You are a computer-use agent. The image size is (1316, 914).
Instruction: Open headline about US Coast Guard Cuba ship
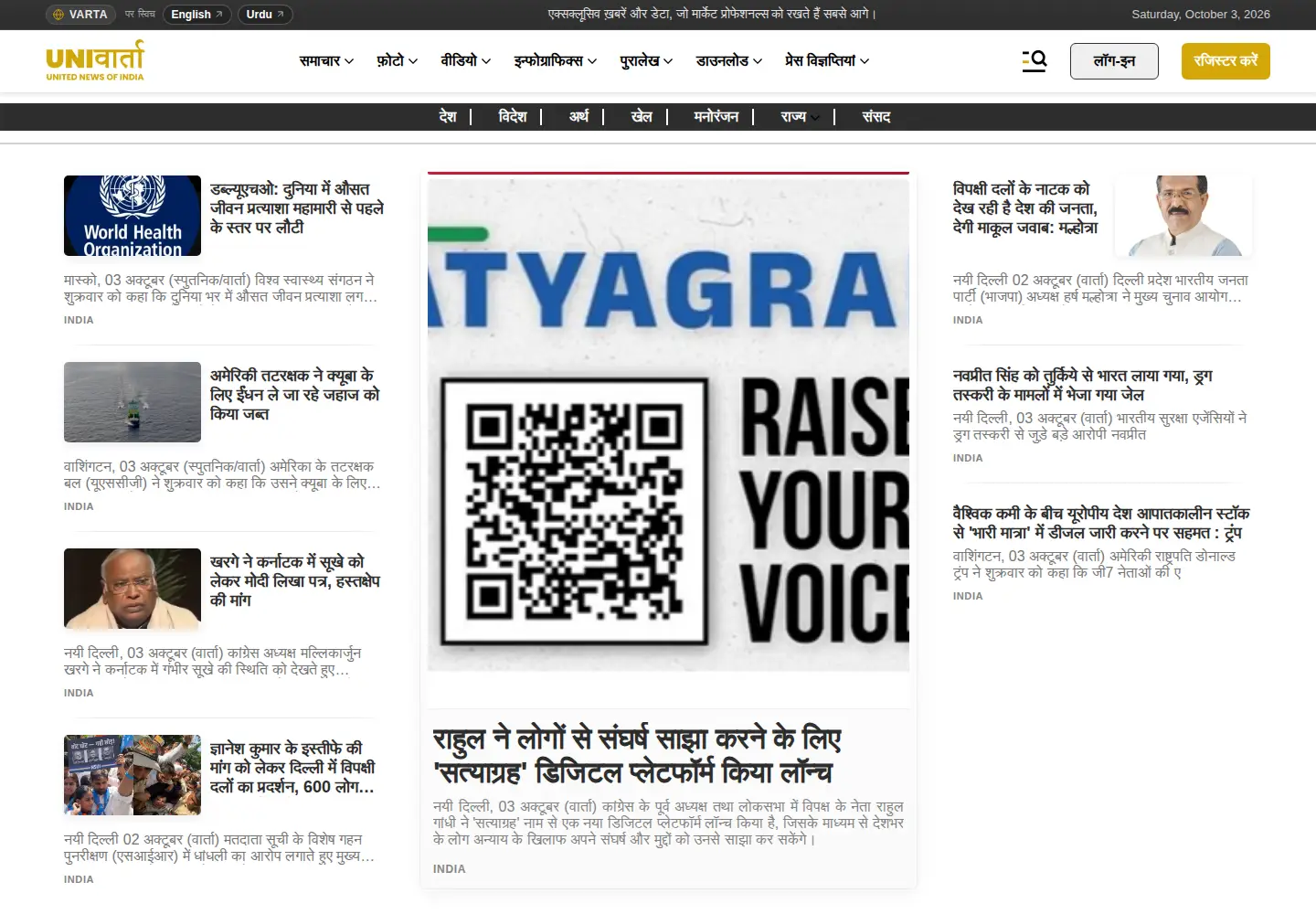(x=294, y=395)
